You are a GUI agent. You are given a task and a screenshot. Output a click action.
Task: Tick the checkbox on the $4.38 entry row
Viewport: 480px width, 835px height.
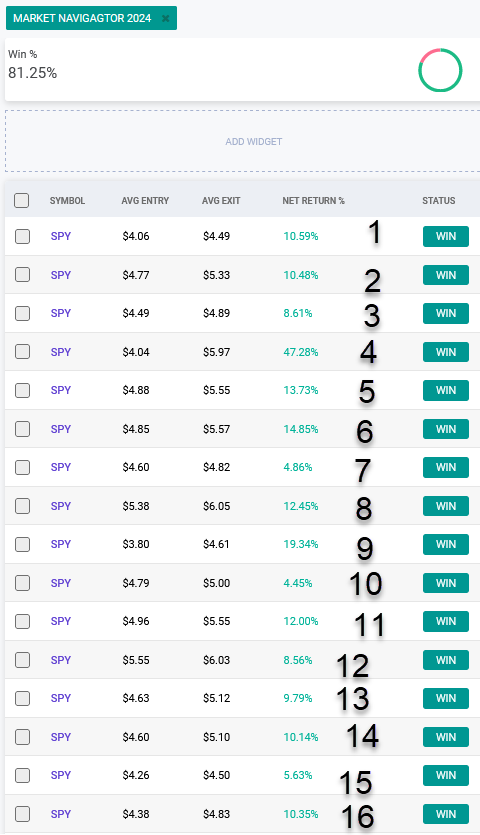22,814
